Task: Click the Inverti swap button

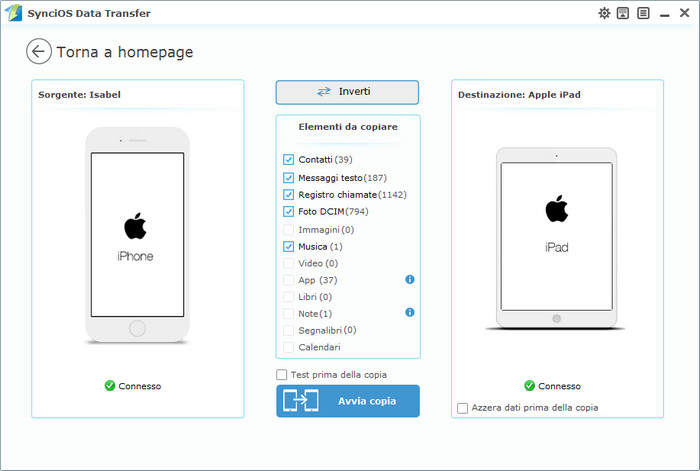Action: [347, 92]
